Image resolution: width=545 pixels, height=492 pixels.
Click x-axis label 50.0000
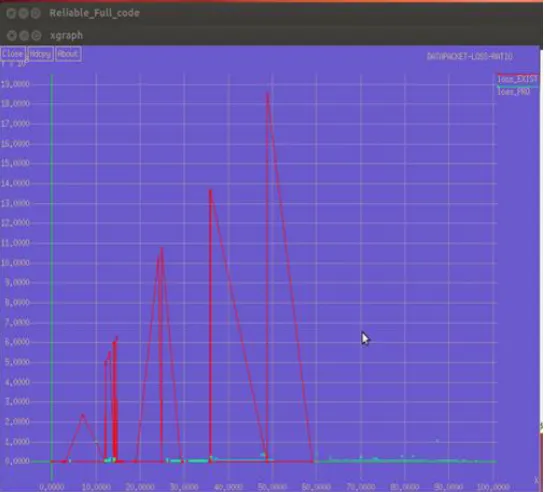click(272, 487)
